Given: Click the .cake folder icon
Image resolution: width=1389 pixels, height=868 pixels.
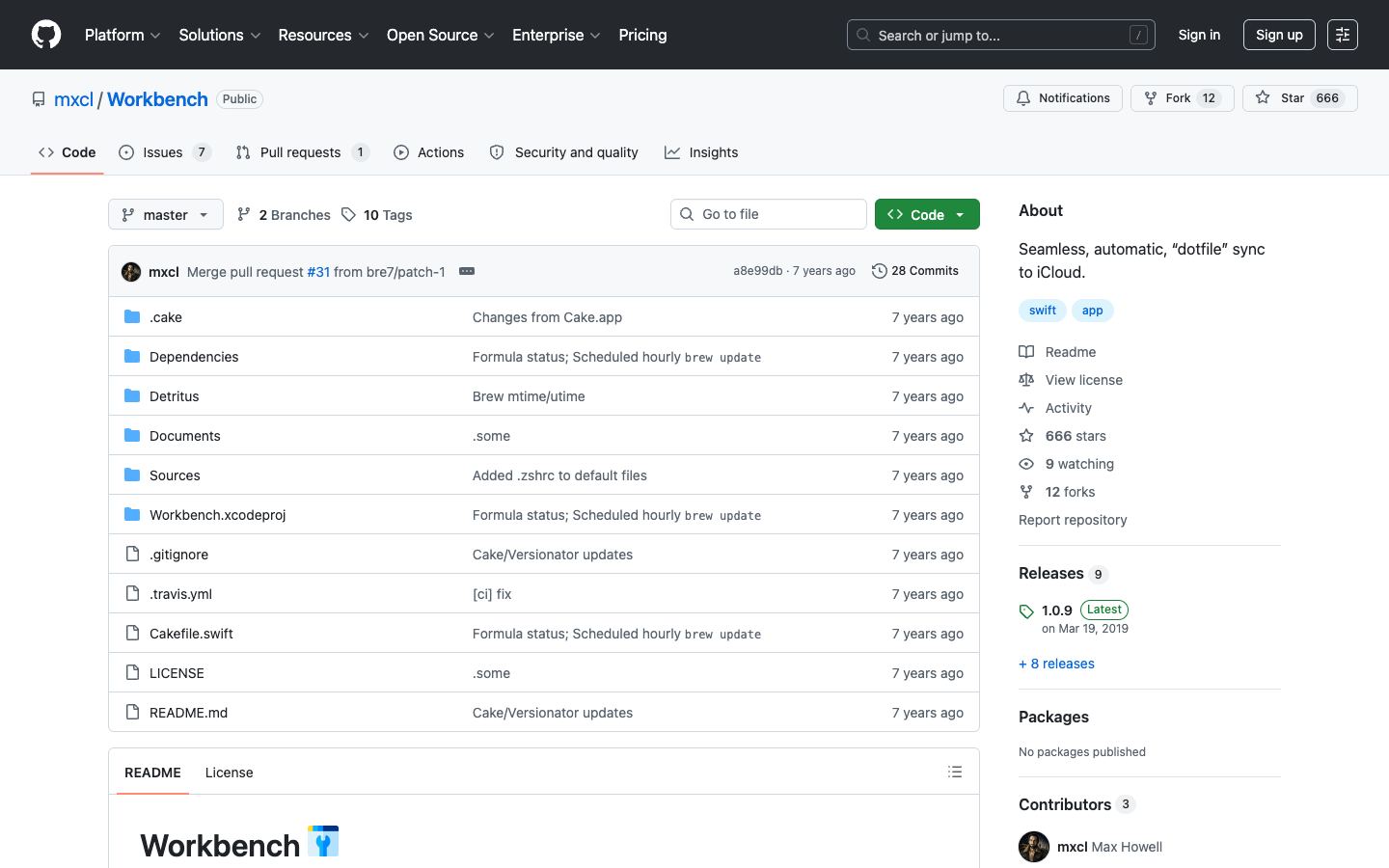Looking at the screenshot, I should coord(132,317).
